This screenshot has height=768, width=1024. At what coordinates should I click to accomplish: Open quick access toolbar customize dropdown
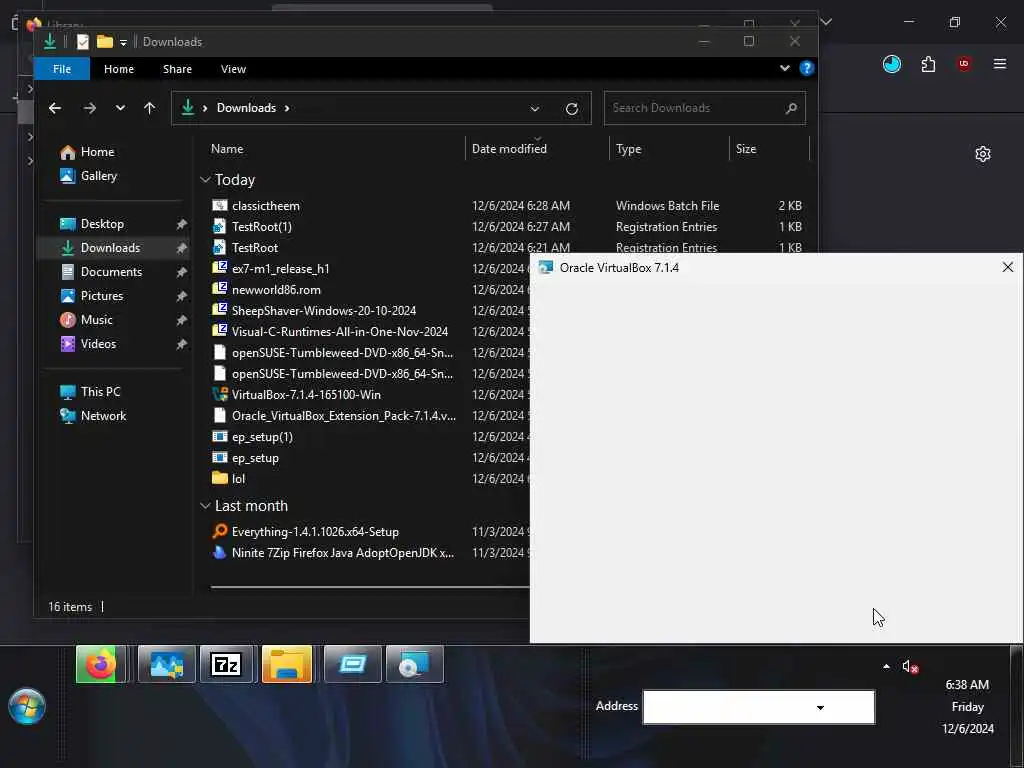tap(123, 42)
